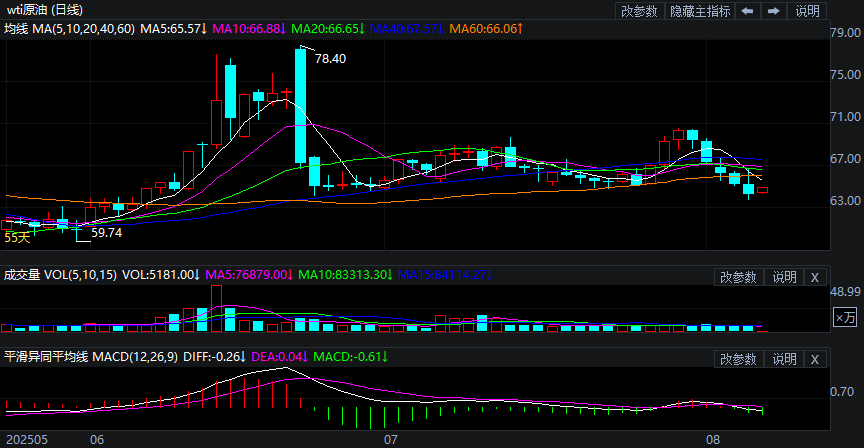Screen dimensions: 864x448
Task: Open 改参数 for the main MA chart
Action: pos(639,11)
